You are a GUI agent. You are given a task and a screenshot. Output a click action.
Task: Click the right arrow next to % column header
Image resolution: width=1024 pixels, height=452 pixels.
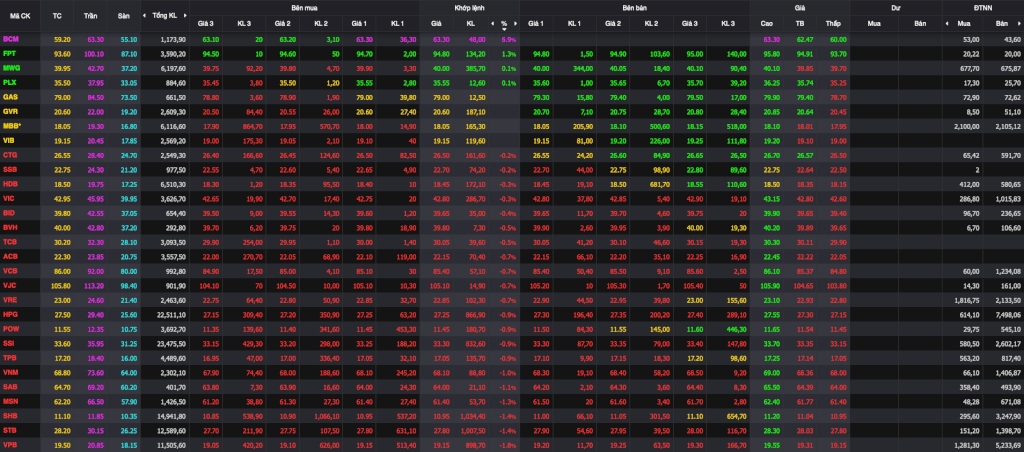[516, 24]
